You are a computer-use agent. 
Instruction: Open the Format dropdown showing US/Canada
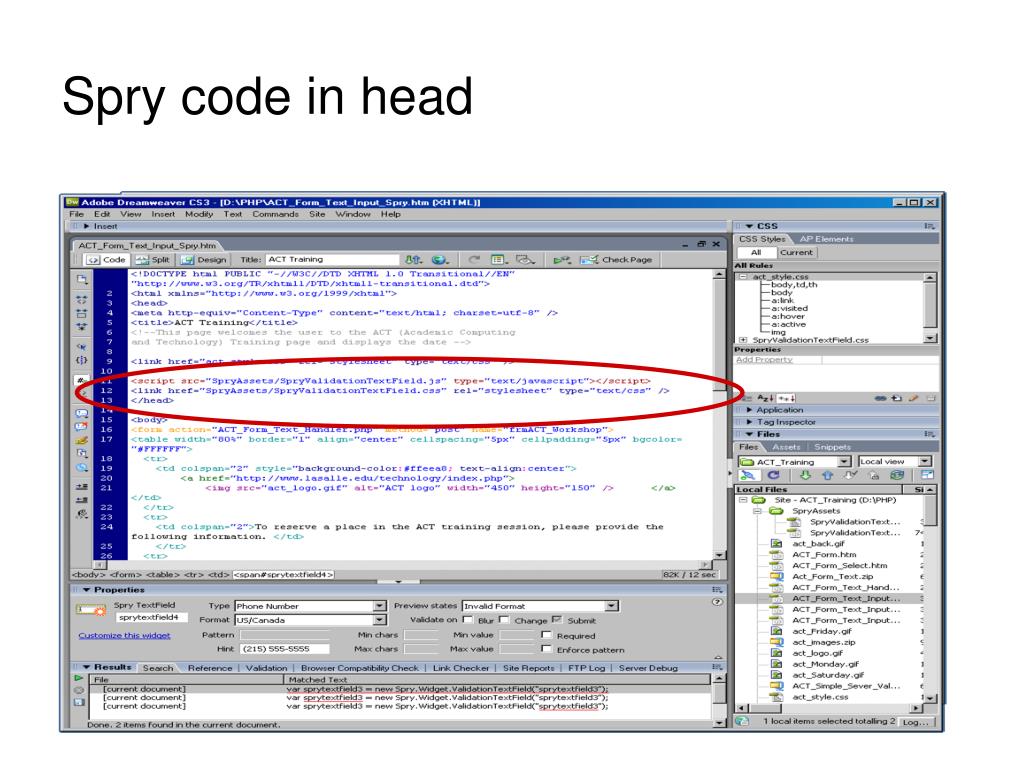point(311,620)
